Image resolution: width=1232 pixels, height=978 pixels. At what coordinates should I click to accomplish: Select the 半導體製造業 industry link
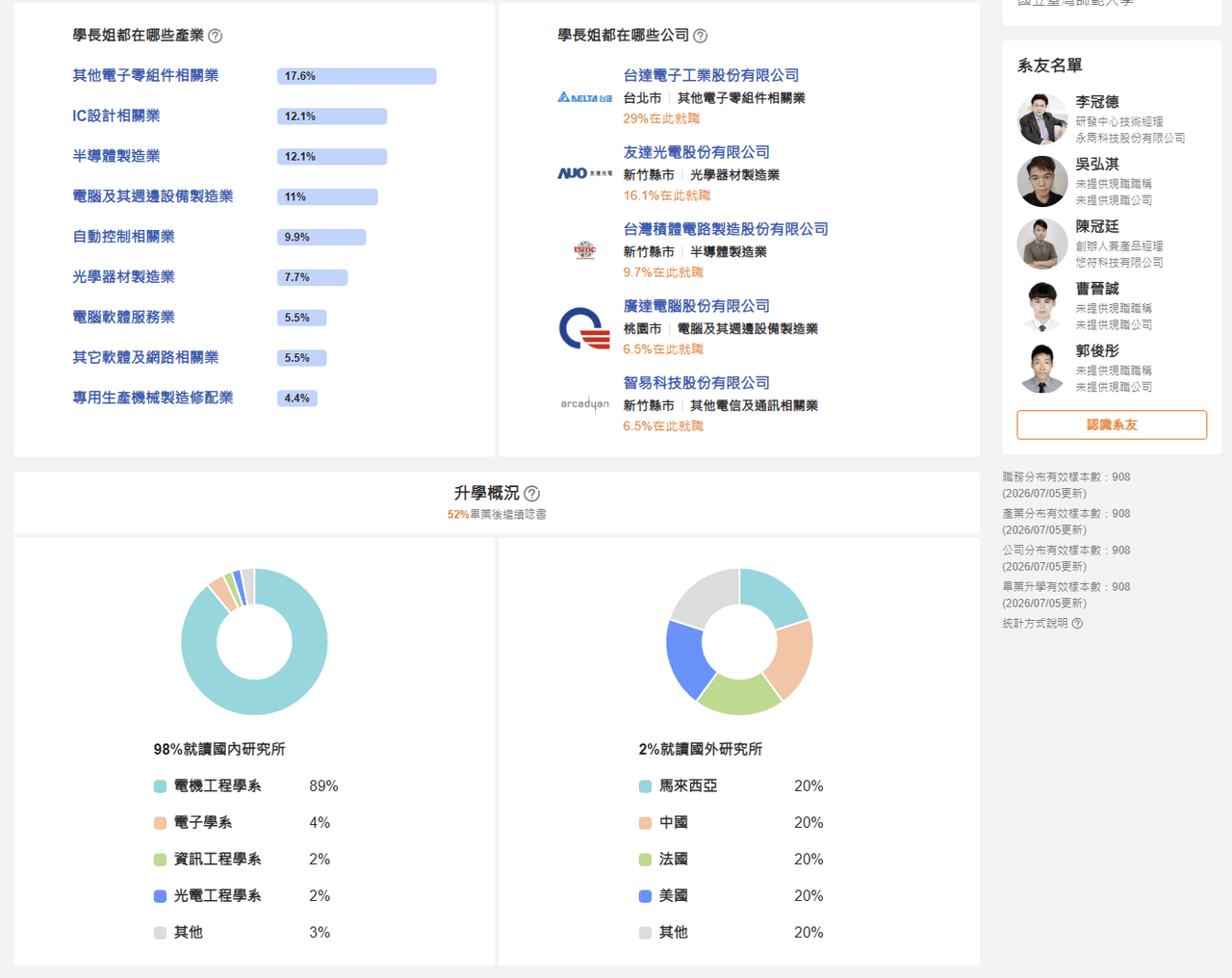[116, 156]
